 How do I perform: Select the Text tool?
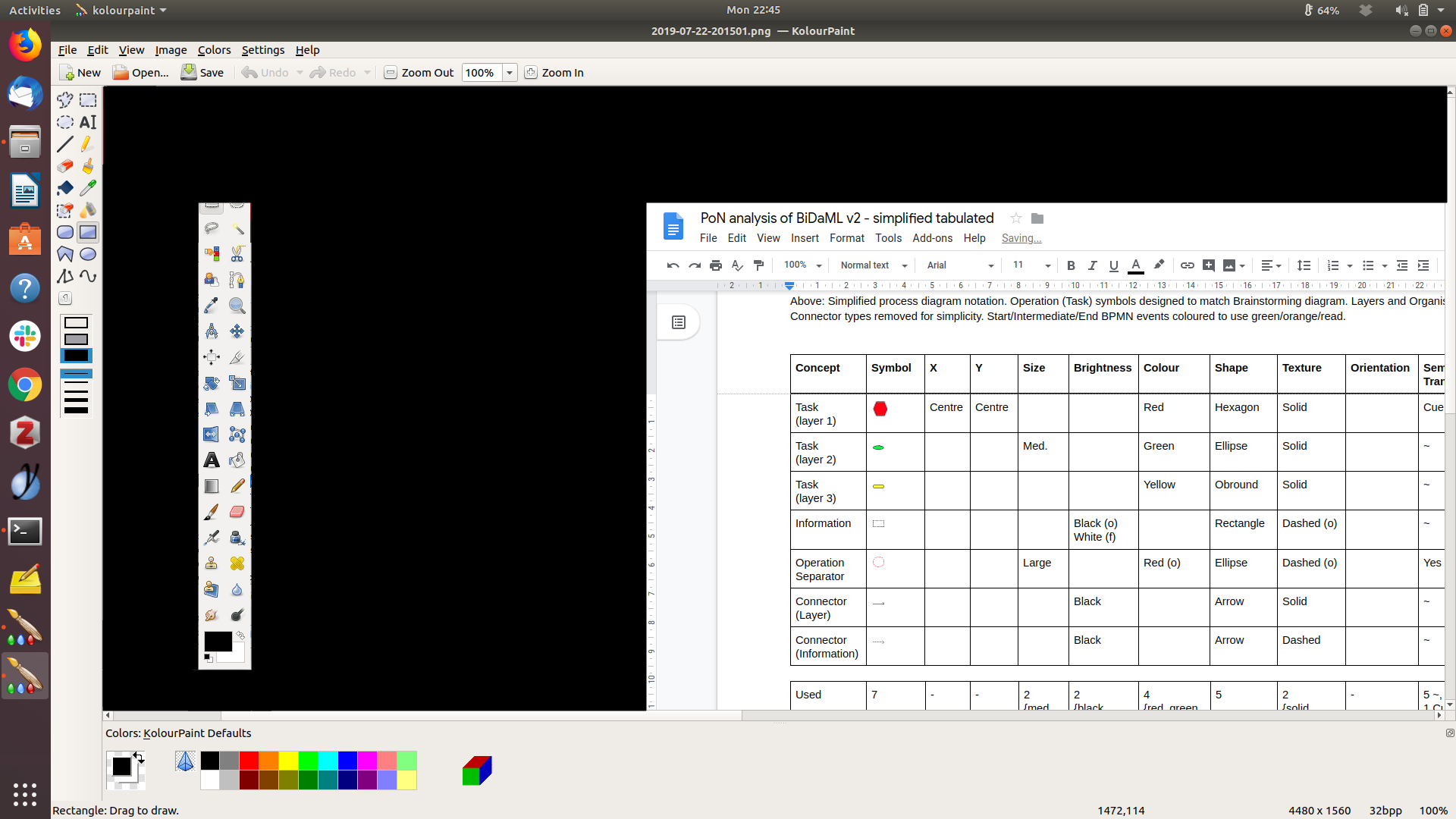pyautogui.click(x=88, y=122)
